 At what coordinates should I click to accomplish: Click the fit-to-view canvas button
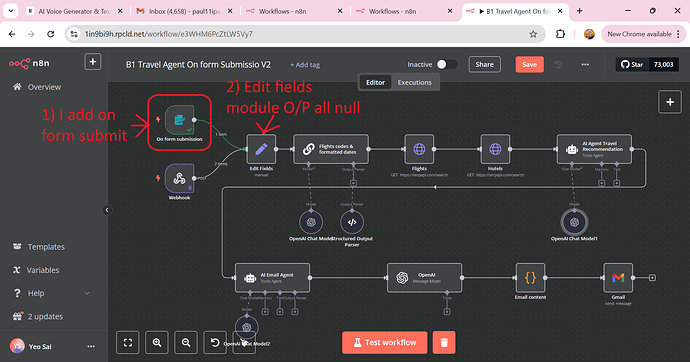pos(128,342)
